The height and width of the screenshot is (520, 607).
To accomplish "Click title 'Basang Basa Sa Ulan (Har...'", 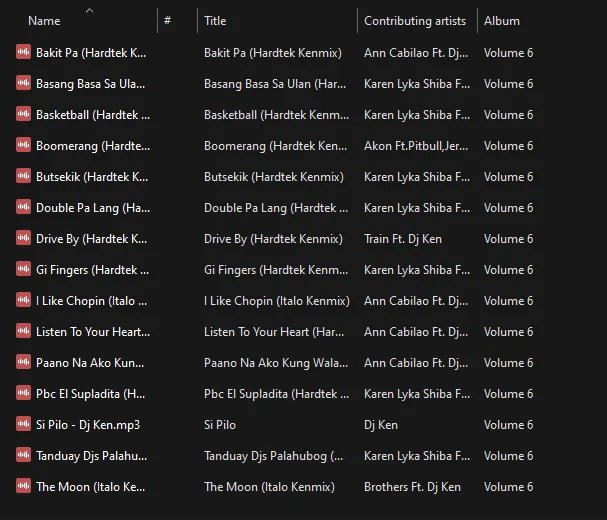I will tap(275, 84).
